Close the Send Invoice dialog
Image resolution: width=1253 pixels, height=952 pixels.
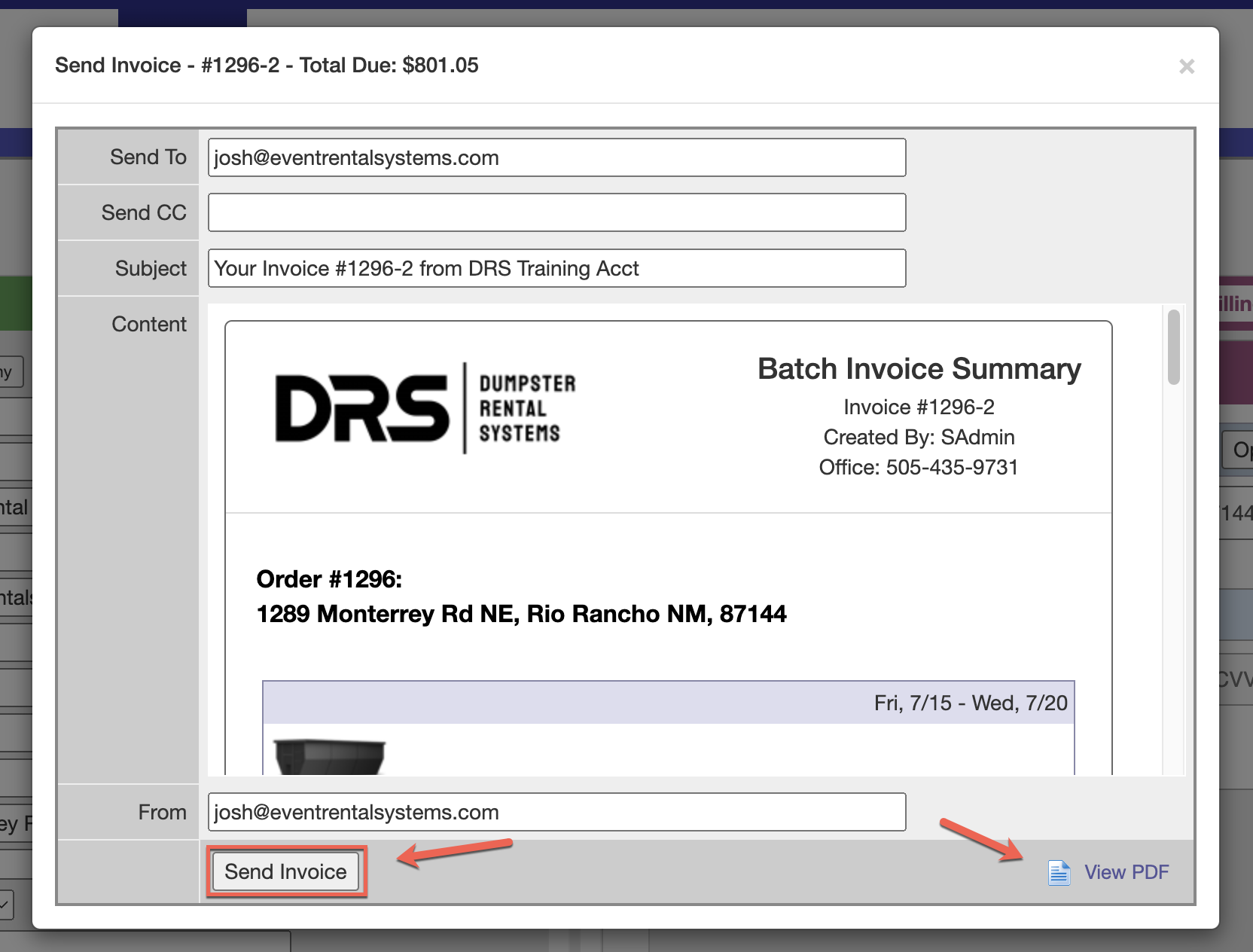tap(1186, 66)
